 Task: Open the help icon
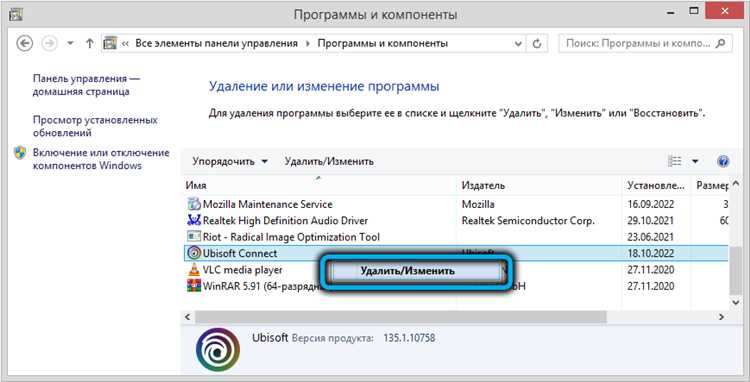click(723, 161)
